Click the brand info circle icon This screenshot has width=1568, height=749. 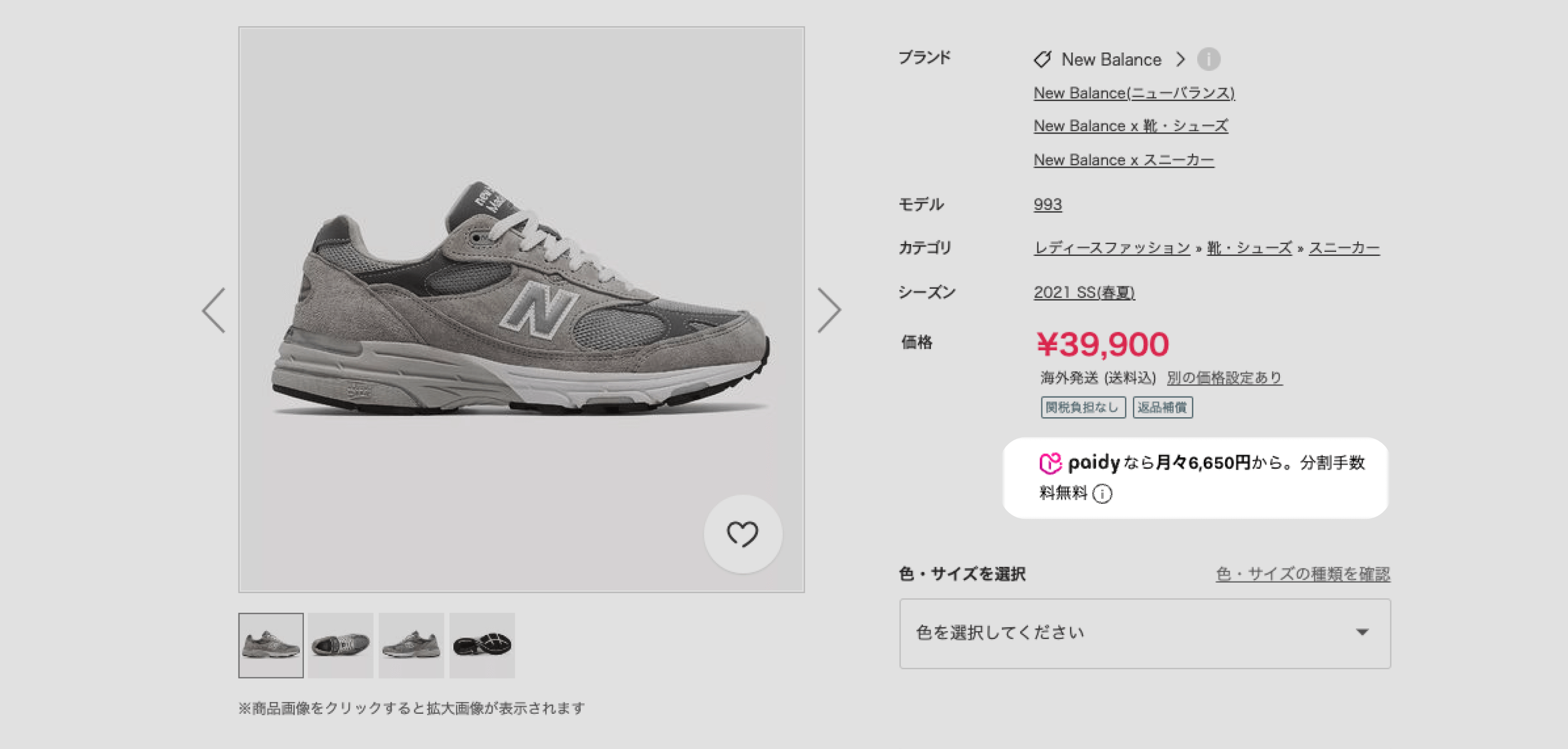(x=1208, y=59)
